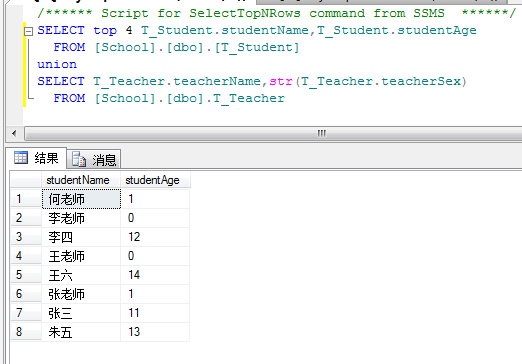
Task: Select row header number 8
Action: pos(26,332)
